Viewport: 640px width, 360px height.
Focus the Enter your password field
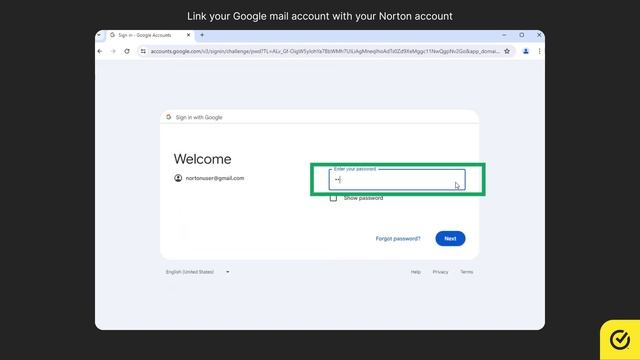tap(397, 180)
